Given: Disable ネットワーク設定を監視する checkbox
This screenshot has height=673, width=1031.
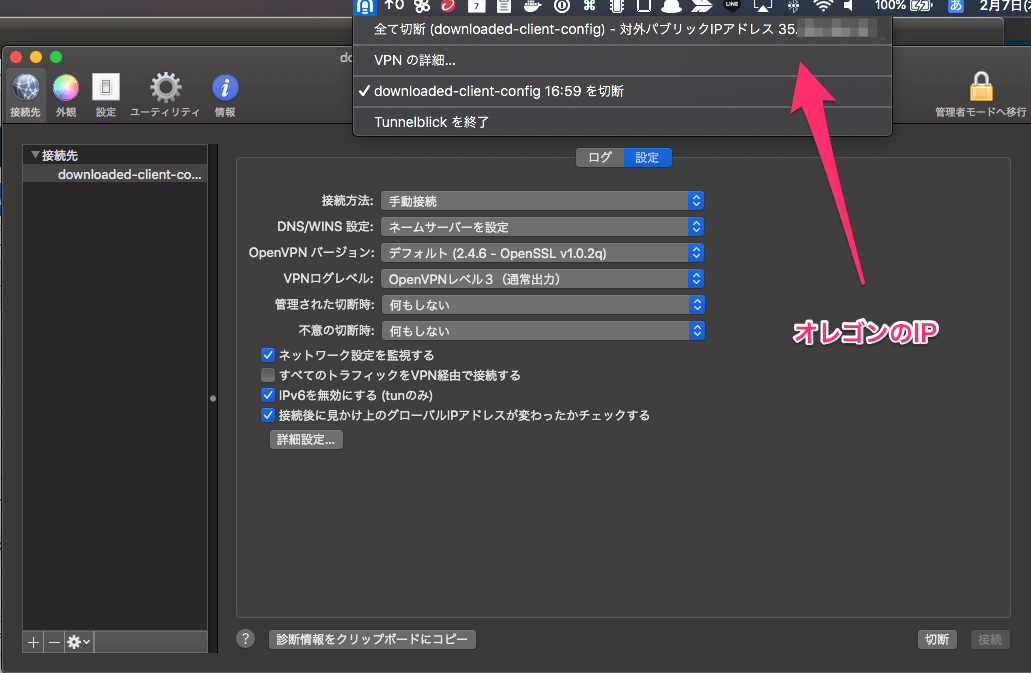Looking at the screenshot, I should pyautogui.click(x=268, y=355).
